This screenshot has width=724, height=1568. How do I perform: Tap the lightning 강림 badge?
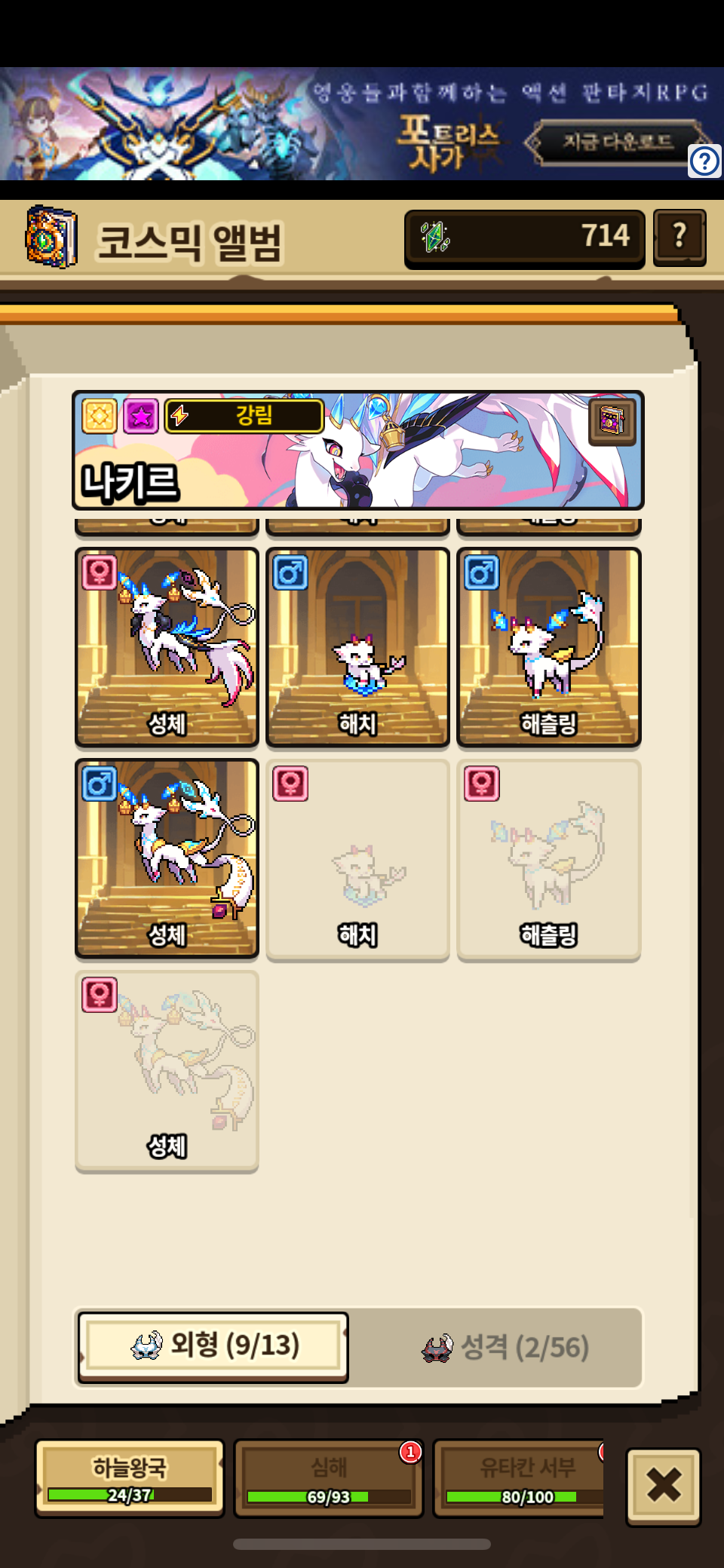[x=244, y=416]
